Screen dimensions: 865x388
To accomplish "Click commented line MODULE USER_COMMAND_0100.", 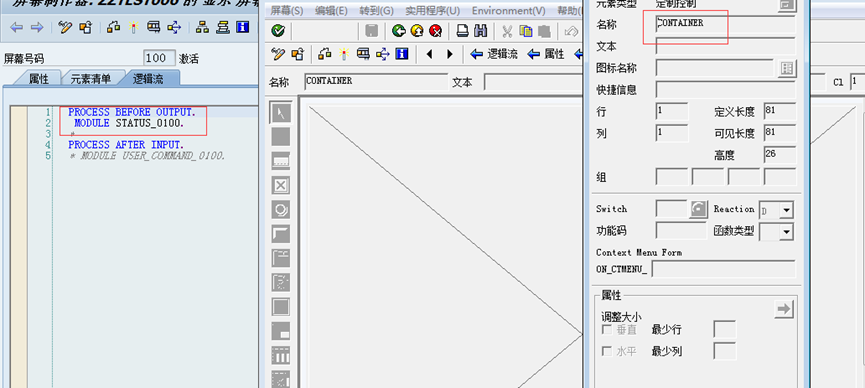I will tap(147, 156).
